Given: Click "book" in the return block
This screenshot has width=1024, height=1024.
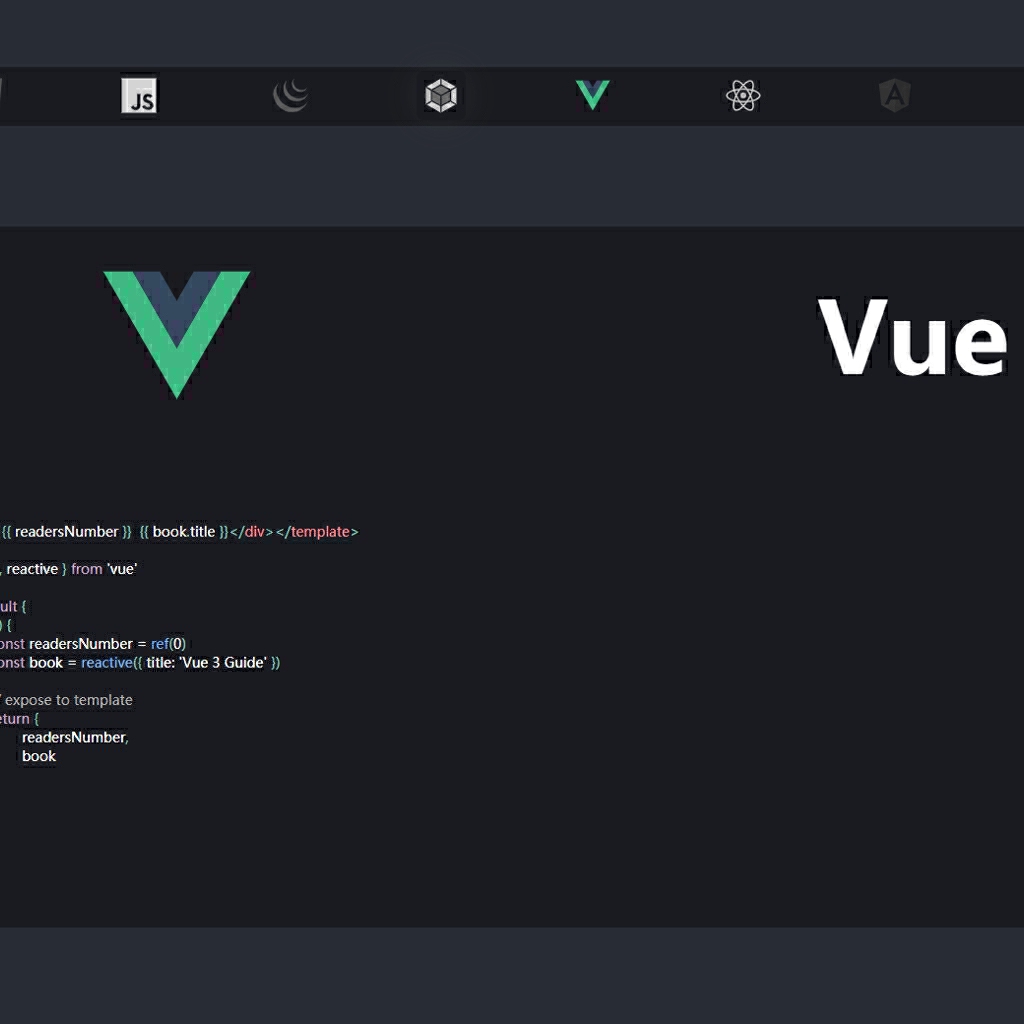Looking at the screenshot, I should [x=39, y=756].
